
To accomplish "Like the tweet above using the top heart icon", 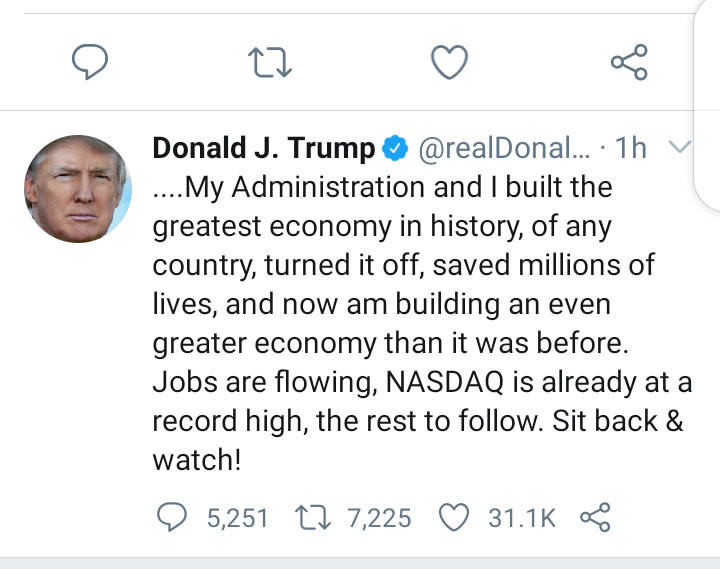I will (449, 63).
